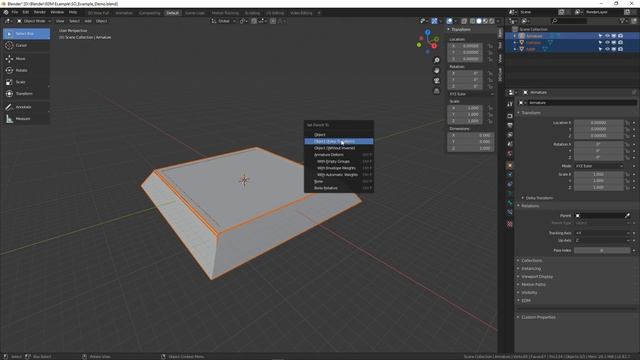Image resolution: width=640 pixels, height=360 pixels.
Task: Toggle the camera view icon
Action: click(437, 81)
